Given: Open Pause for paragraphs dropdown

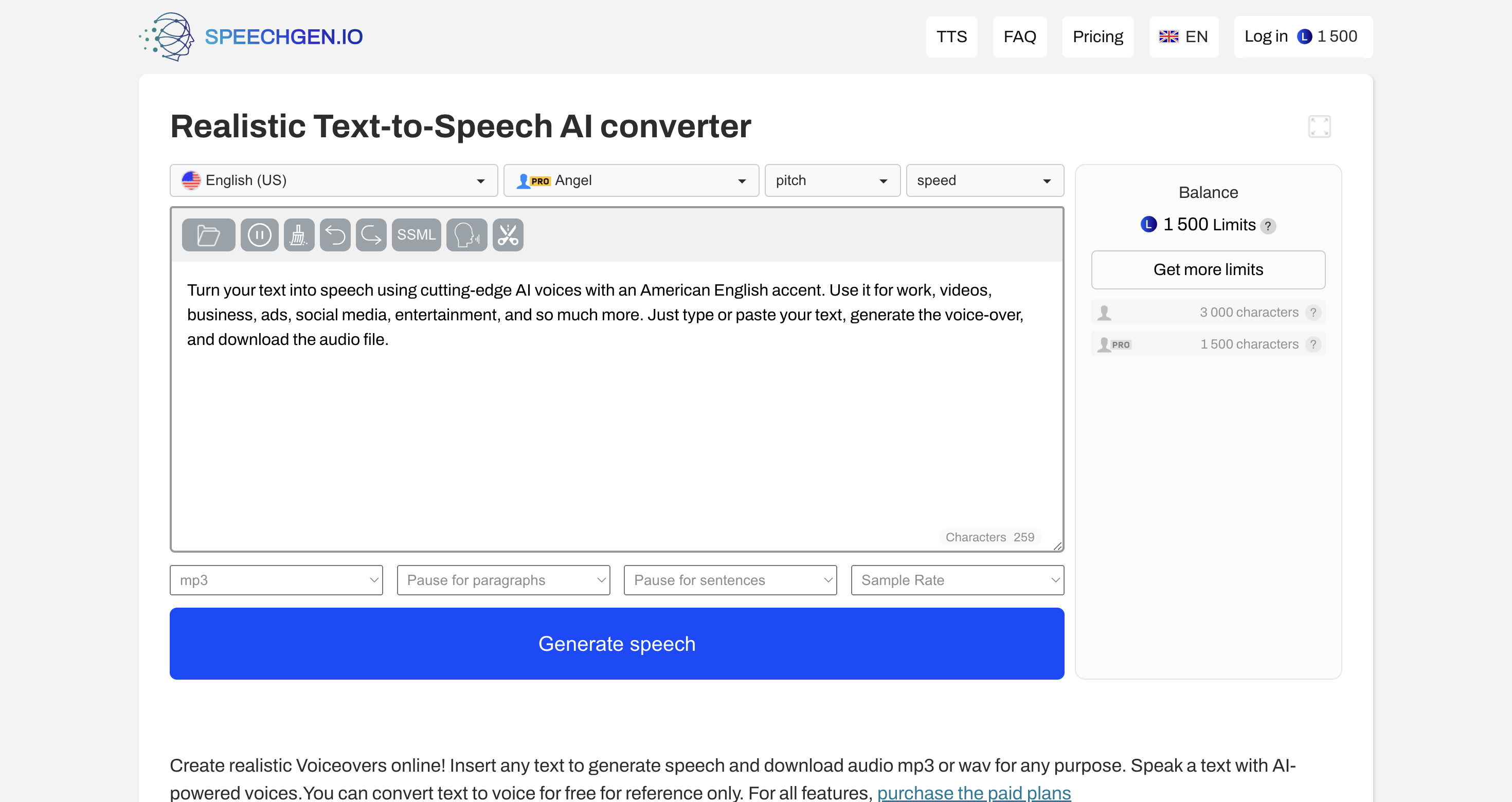Looking at the screenshot, I should pyautogui.click(x=503, y=580).
